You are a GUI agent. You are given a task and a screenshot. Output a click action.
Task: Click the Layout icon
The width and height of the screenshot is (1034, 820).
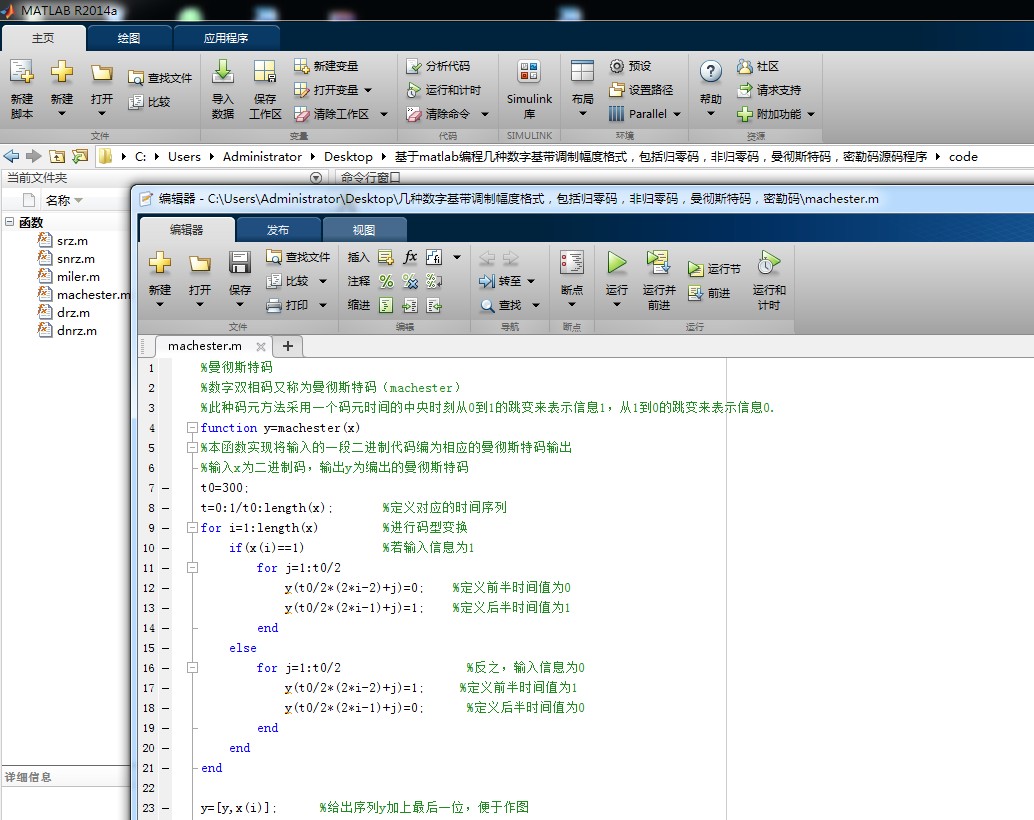(582, 72)
